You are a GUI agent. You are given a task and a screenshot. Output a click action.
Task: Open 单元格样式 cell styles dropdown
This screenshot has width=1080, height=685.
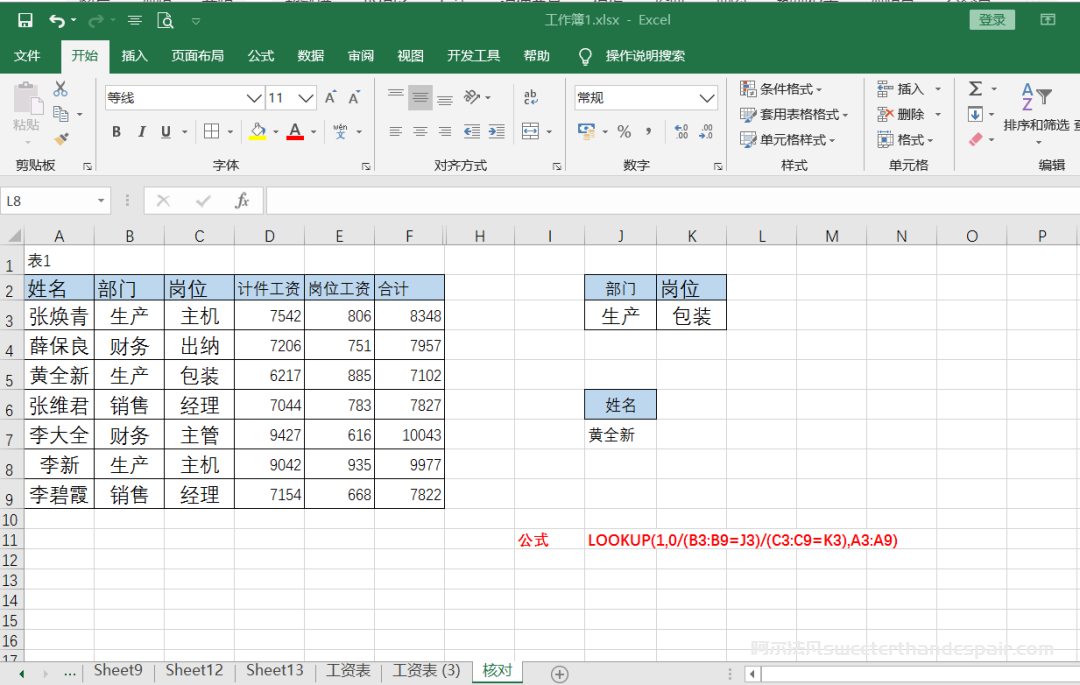(x=788, y=140)
